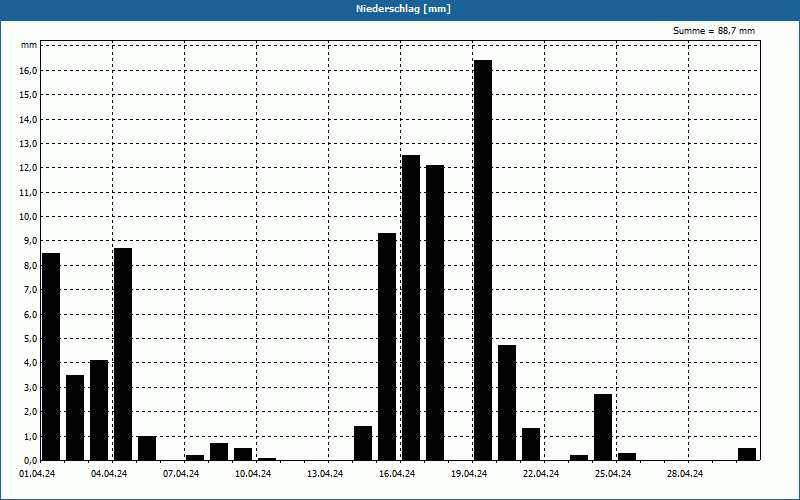Click the x-axis date "13.04.24"
800x500 pixels.
pyautogui.click(x=324, y=474)
